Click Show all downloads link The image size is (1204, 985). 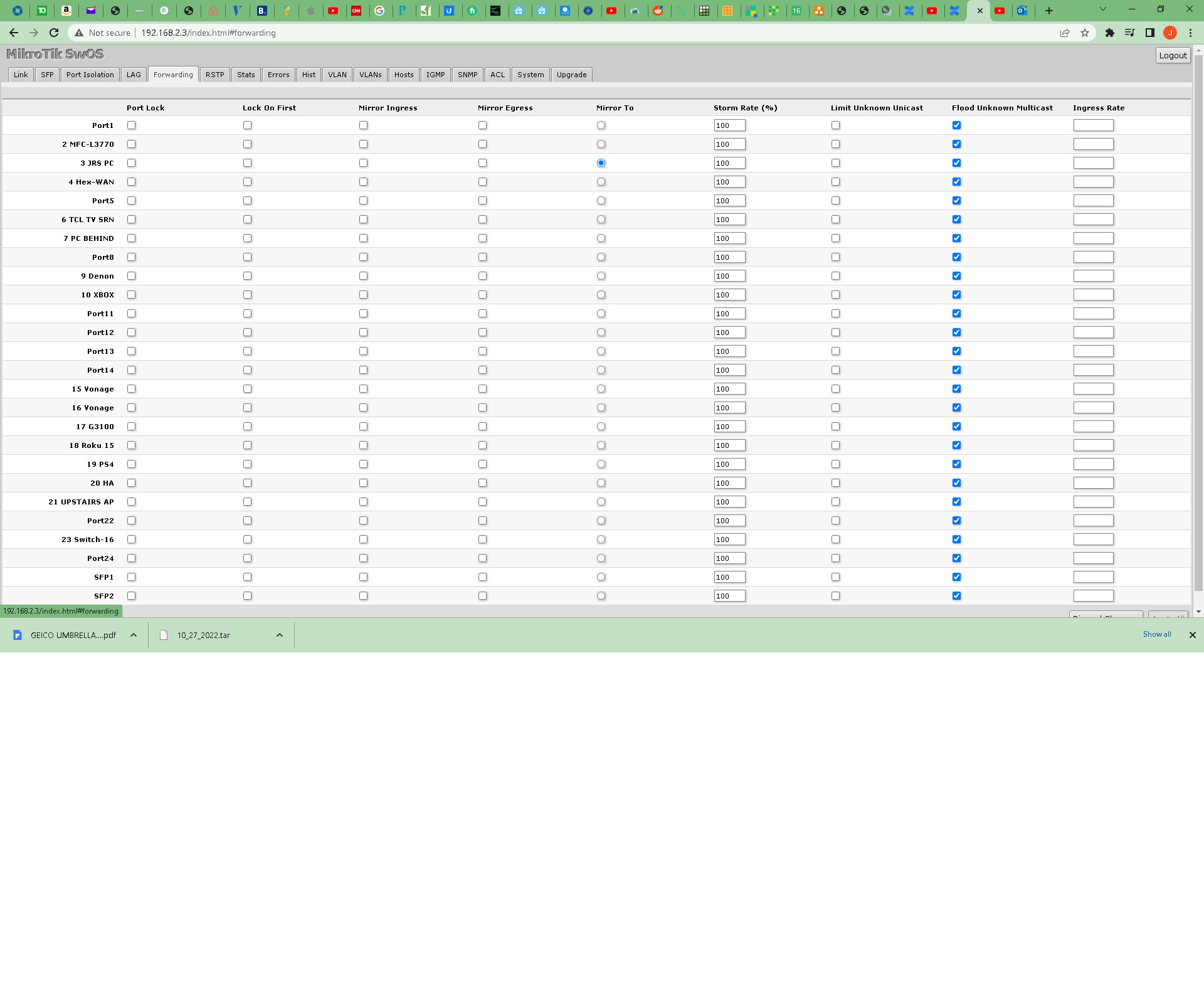pyautogui.click(x=1156, y=634)
